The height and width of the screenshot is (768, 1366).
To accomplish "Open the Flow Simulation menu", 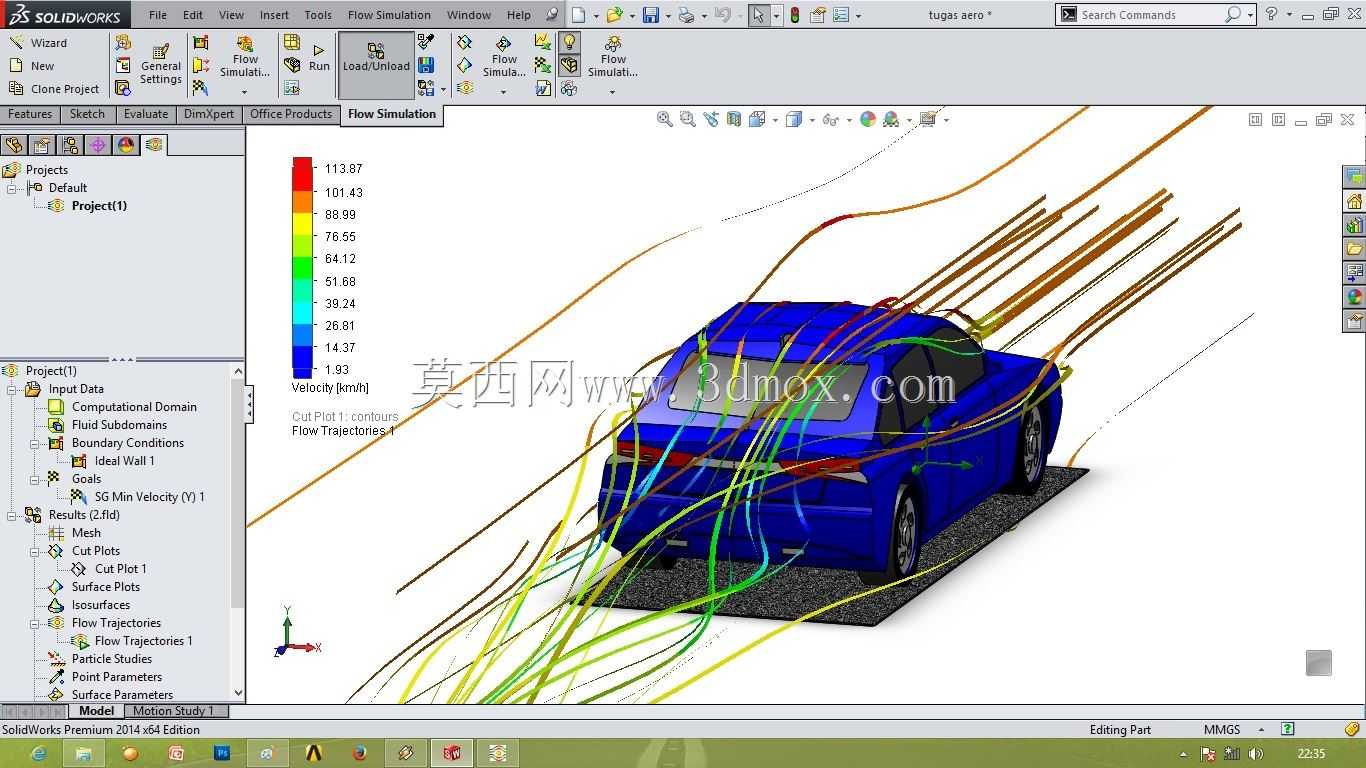I will click(389, 15).
